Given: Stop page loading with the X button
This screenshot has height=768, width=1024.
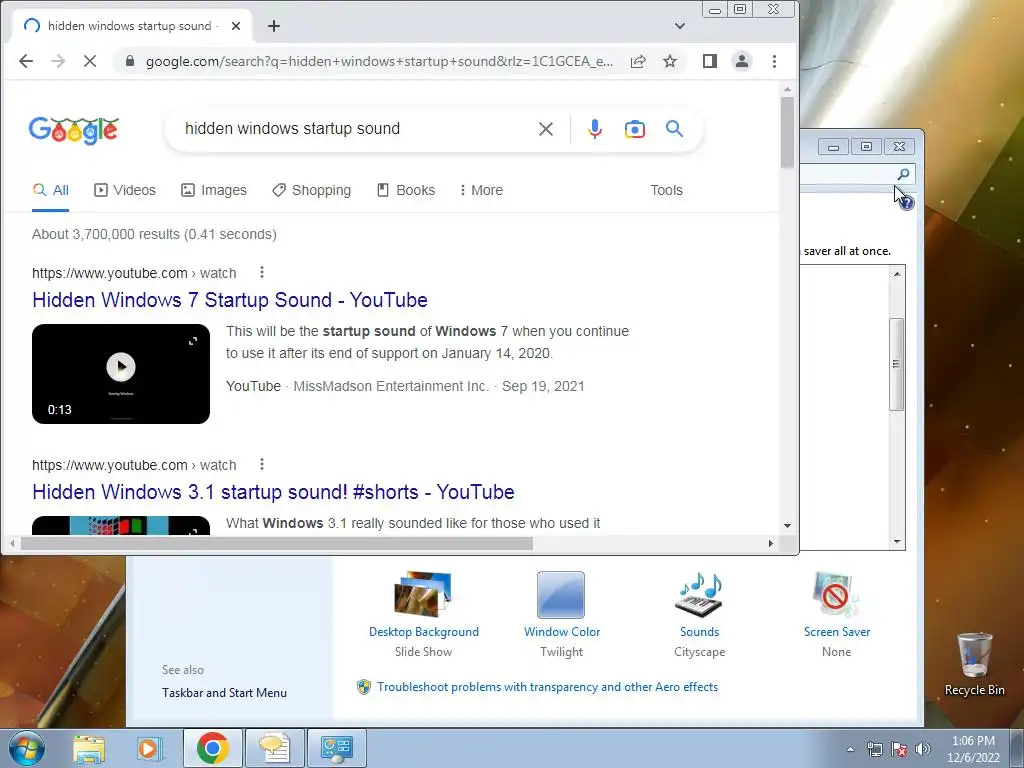Looking at the screenshot, I should click(x=90, y=61).
